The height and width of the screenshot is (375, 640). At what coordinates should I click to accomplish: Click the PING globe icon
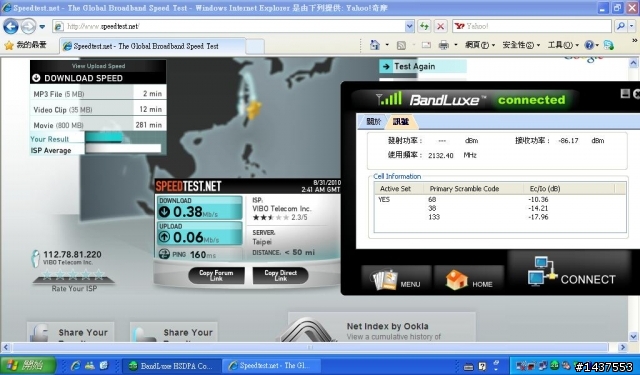(x=164, y=254)
